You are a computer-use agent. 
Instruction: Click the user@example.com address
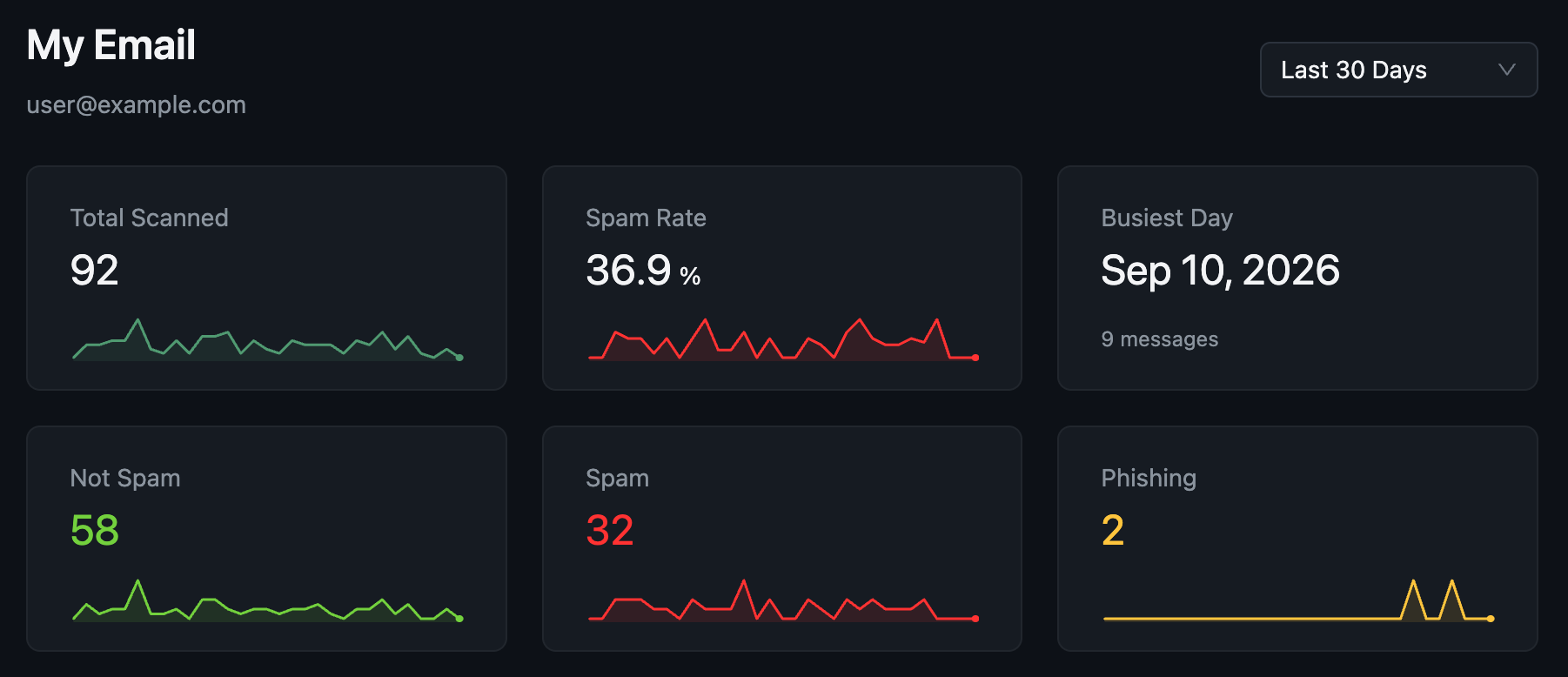[x=137, y=105]
